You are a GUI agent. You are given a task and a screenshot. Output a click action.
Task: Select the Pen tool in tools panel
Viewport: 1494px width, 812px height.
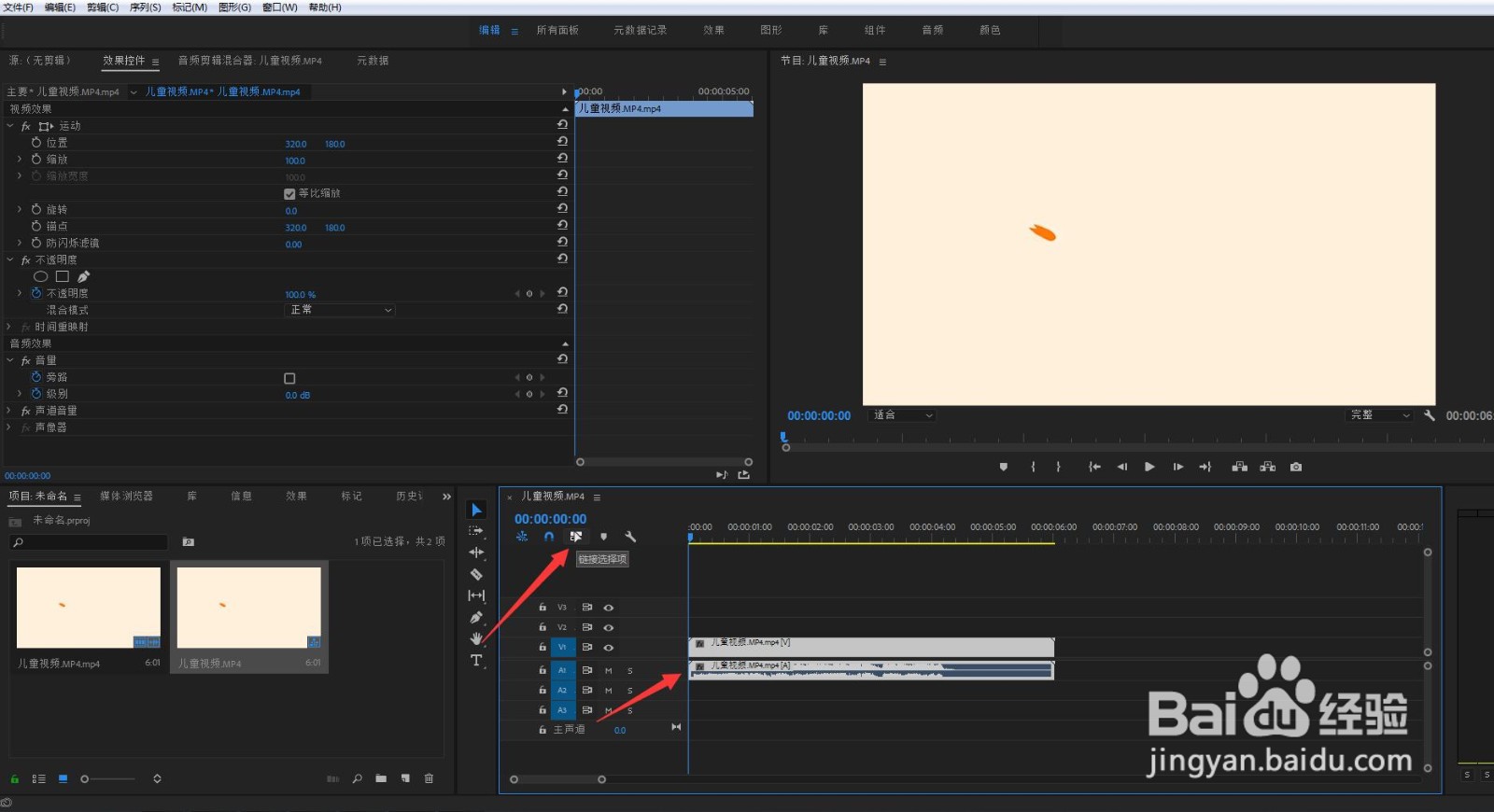coord(476,617)
